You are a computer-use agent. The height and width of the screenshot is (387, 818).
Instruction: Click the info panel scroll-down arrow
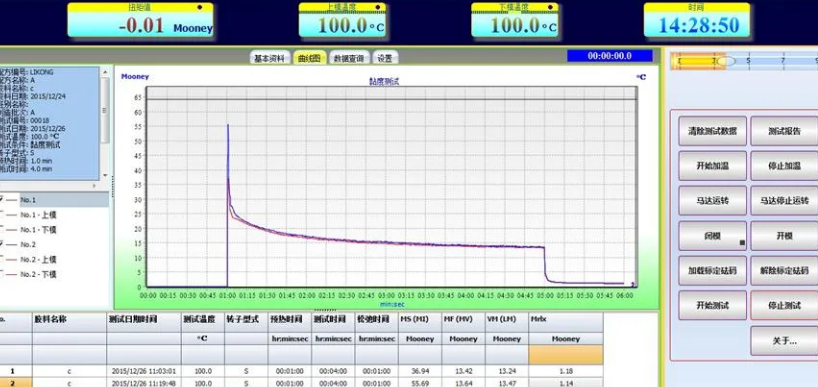[105, 175]
